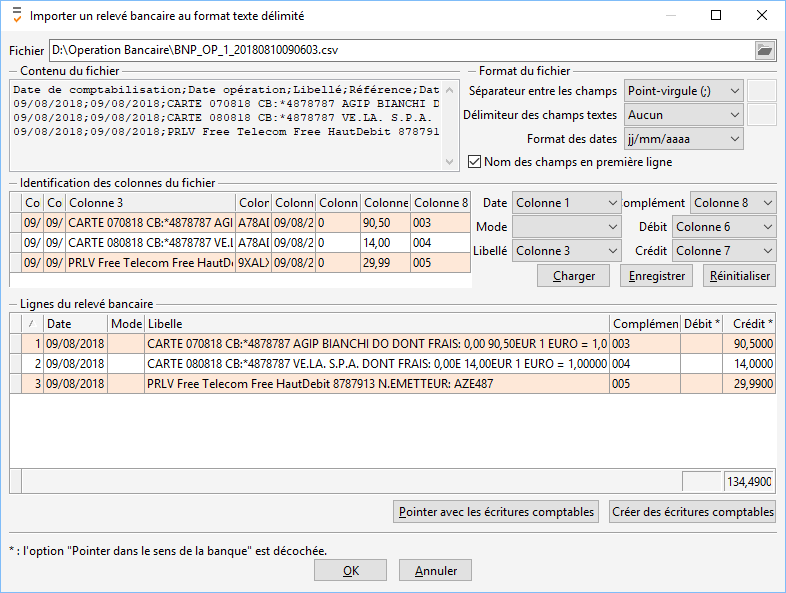Cancel with the Annuler button
Screen dimensions: 786x593
pyautogui.click(x=435, y=570)
